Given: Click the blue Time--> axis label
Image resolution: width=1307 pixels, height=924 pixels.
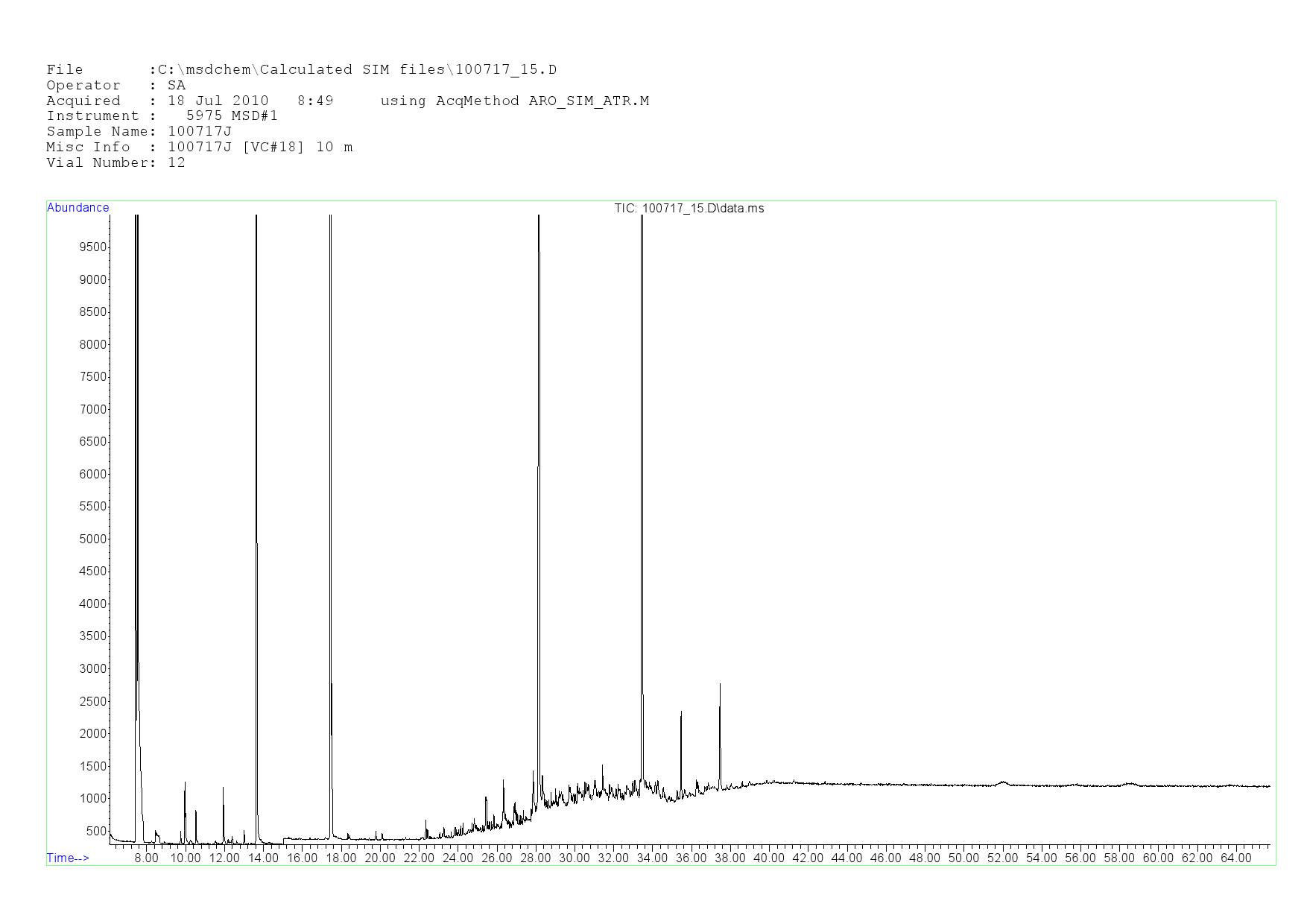Looking at the screenshot, I should point(68,858).
